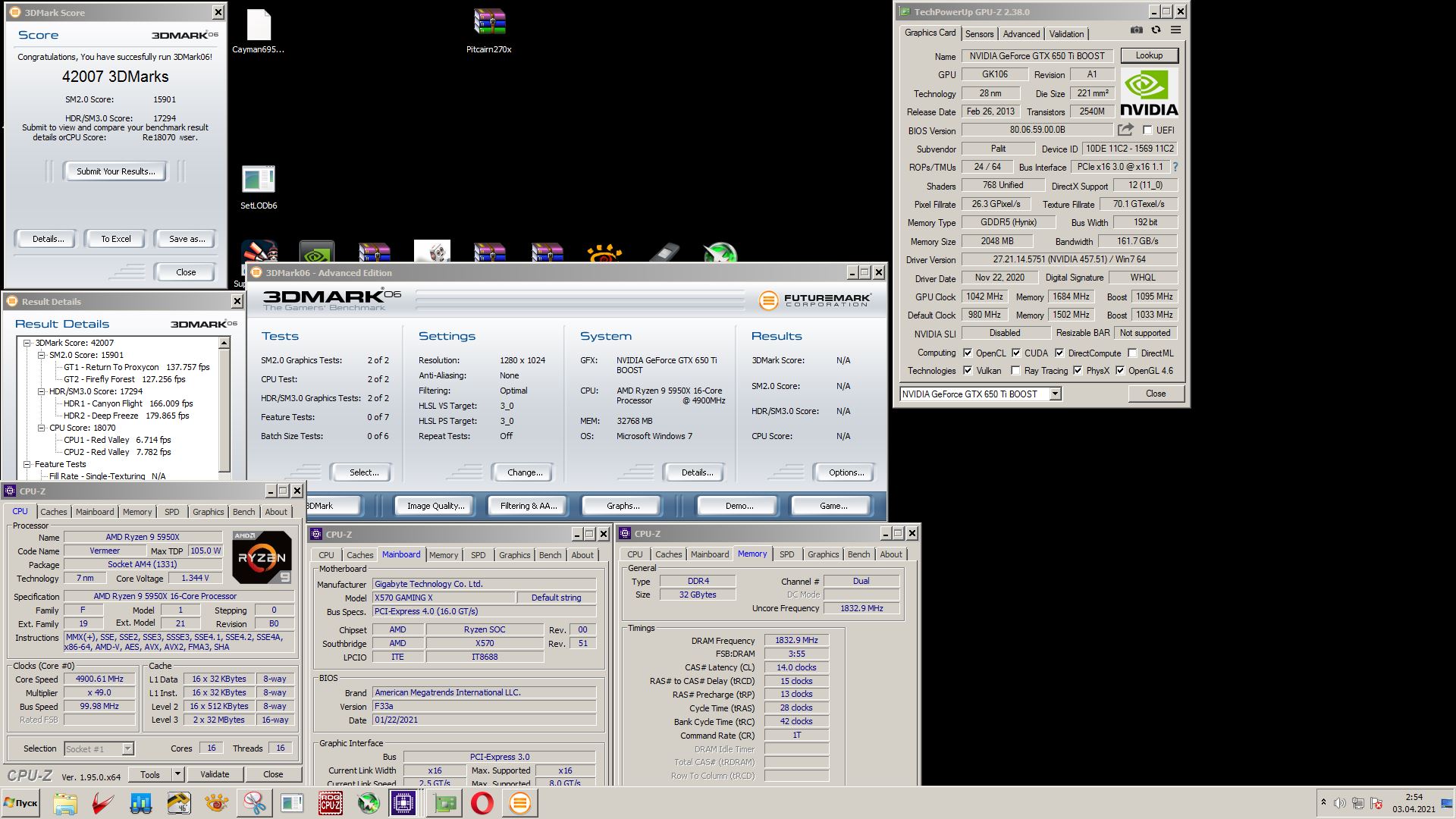Open the Snipping Tool scissors taskbar icon
This screenshot has height=819, width=1456.
pos(255,803)
